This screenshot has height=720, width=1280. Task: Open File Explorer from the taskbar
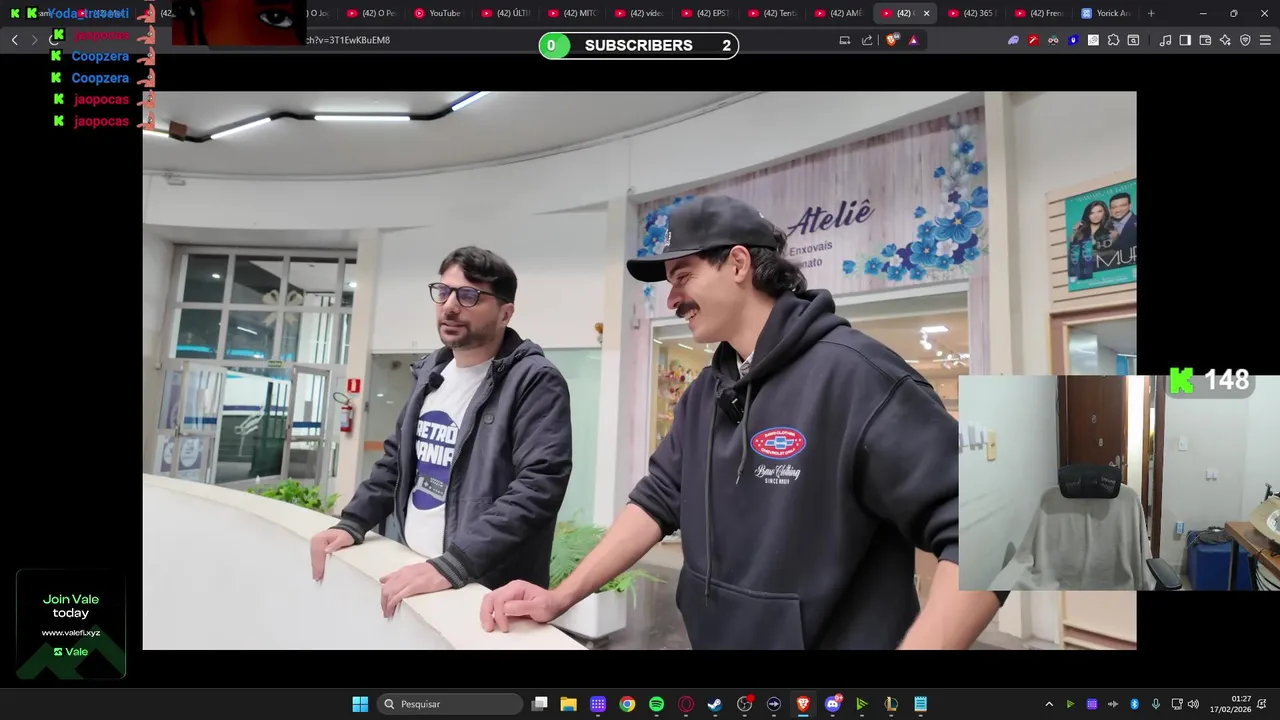coord(569,704)
